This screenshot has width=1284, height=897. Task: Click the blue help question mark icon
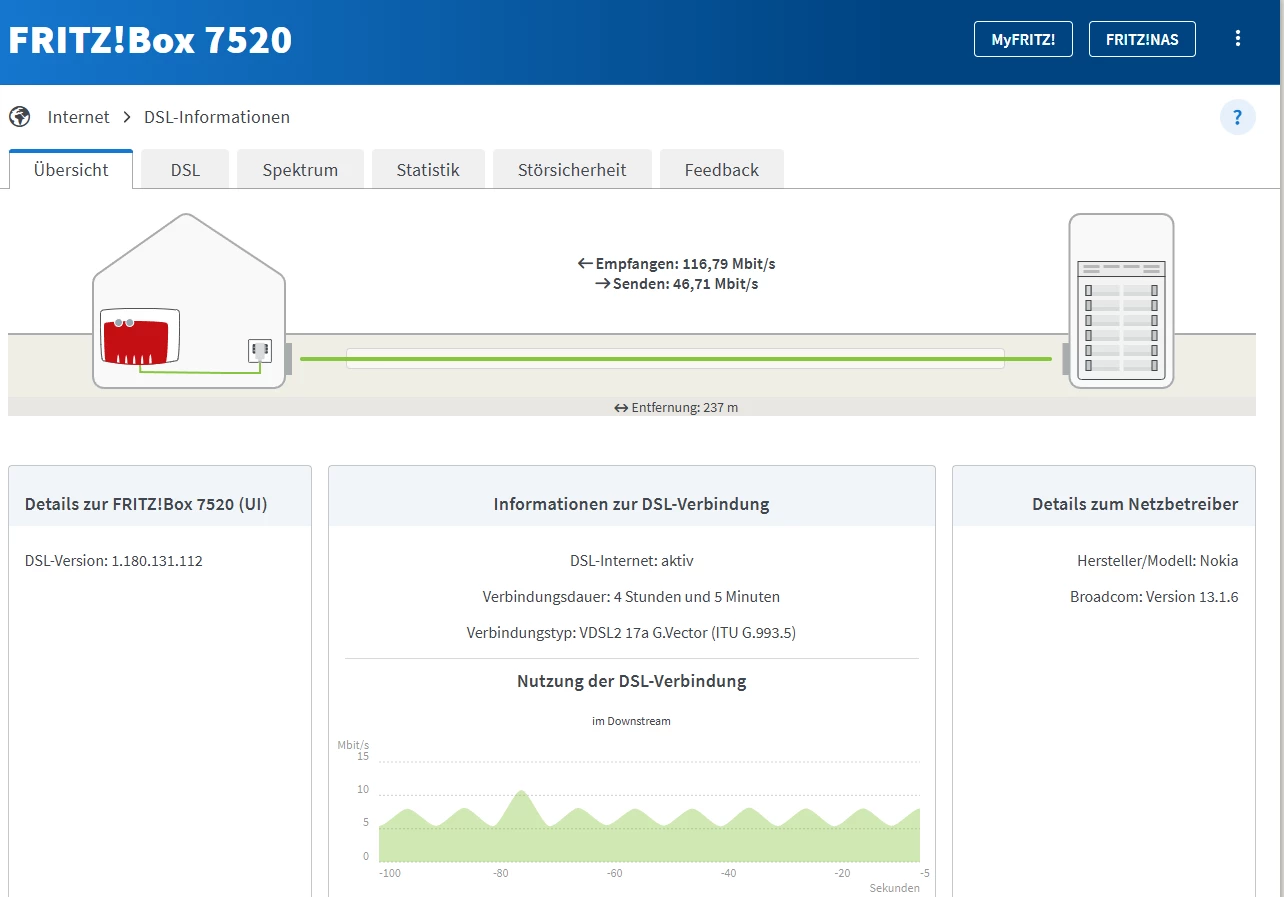(x=1238, y=117)
